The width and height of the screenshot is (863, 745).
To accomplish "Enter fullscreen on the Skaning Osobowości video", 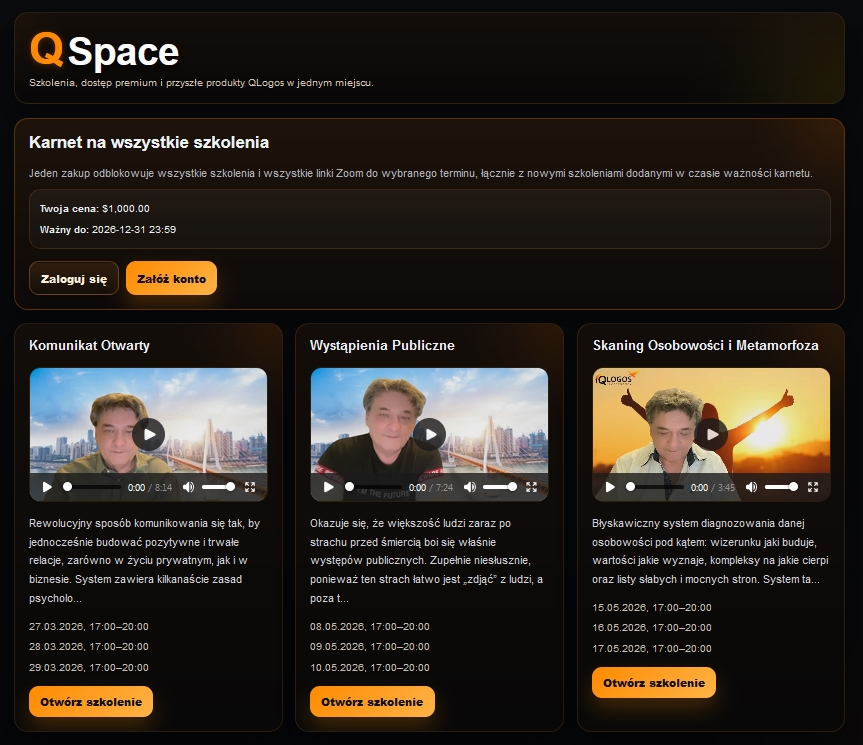I will point(815,487).
